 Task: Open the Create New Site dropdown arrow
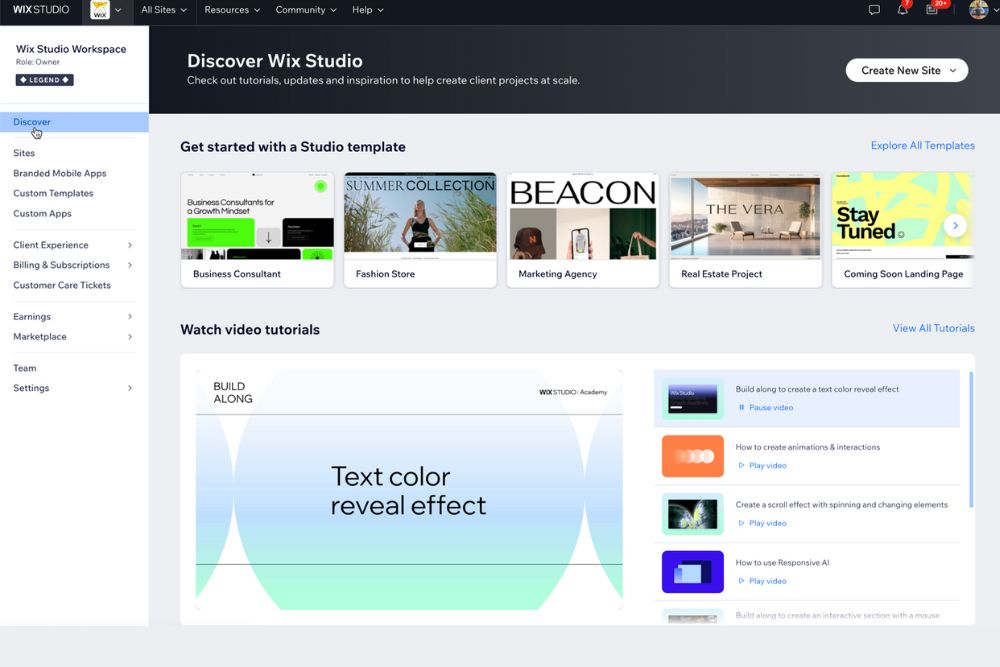(x=954, y=70)
